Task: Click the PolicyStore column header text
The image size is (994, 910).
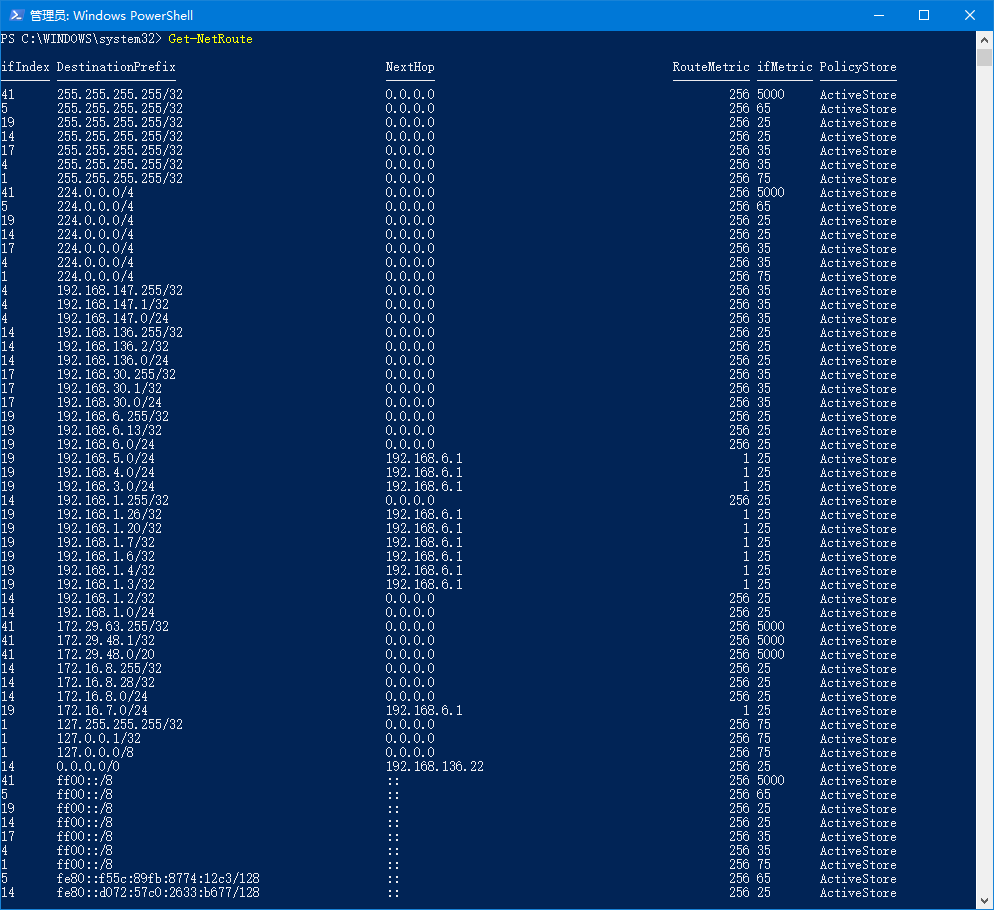Action: point(857,67)
